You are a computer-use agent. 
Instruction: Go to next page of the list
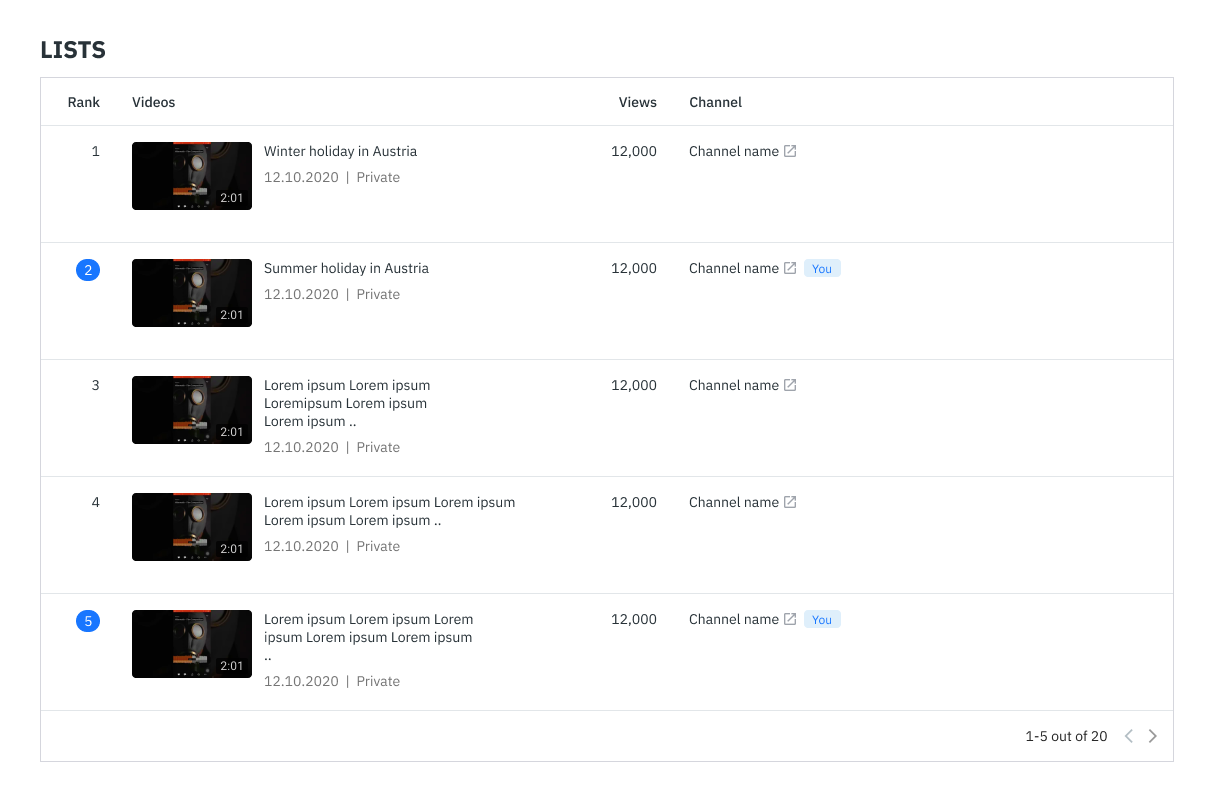1153,736
